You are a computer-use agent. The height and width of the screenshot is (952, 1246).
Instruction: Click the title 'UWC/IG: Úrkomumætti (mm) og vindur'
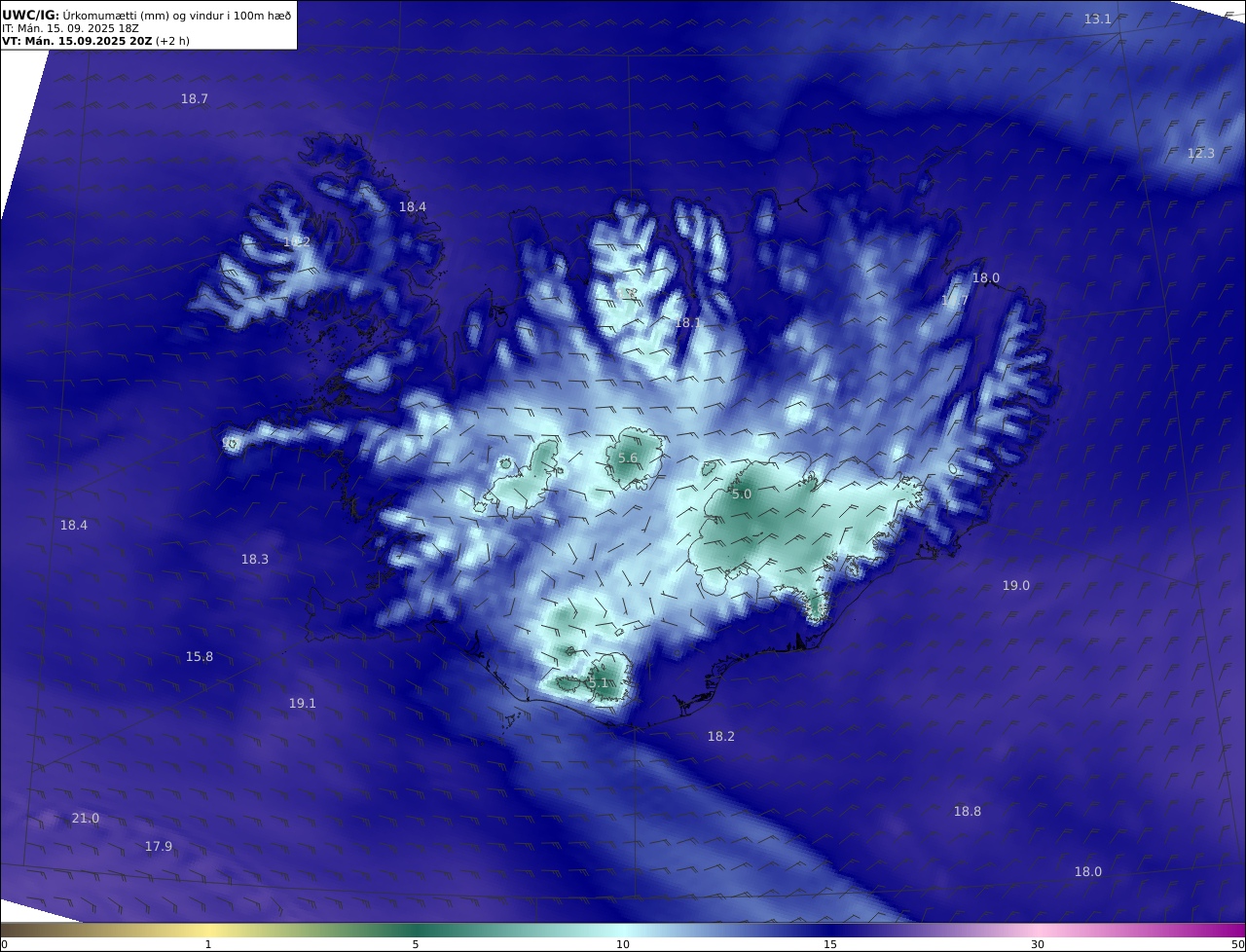click(146, 15)
